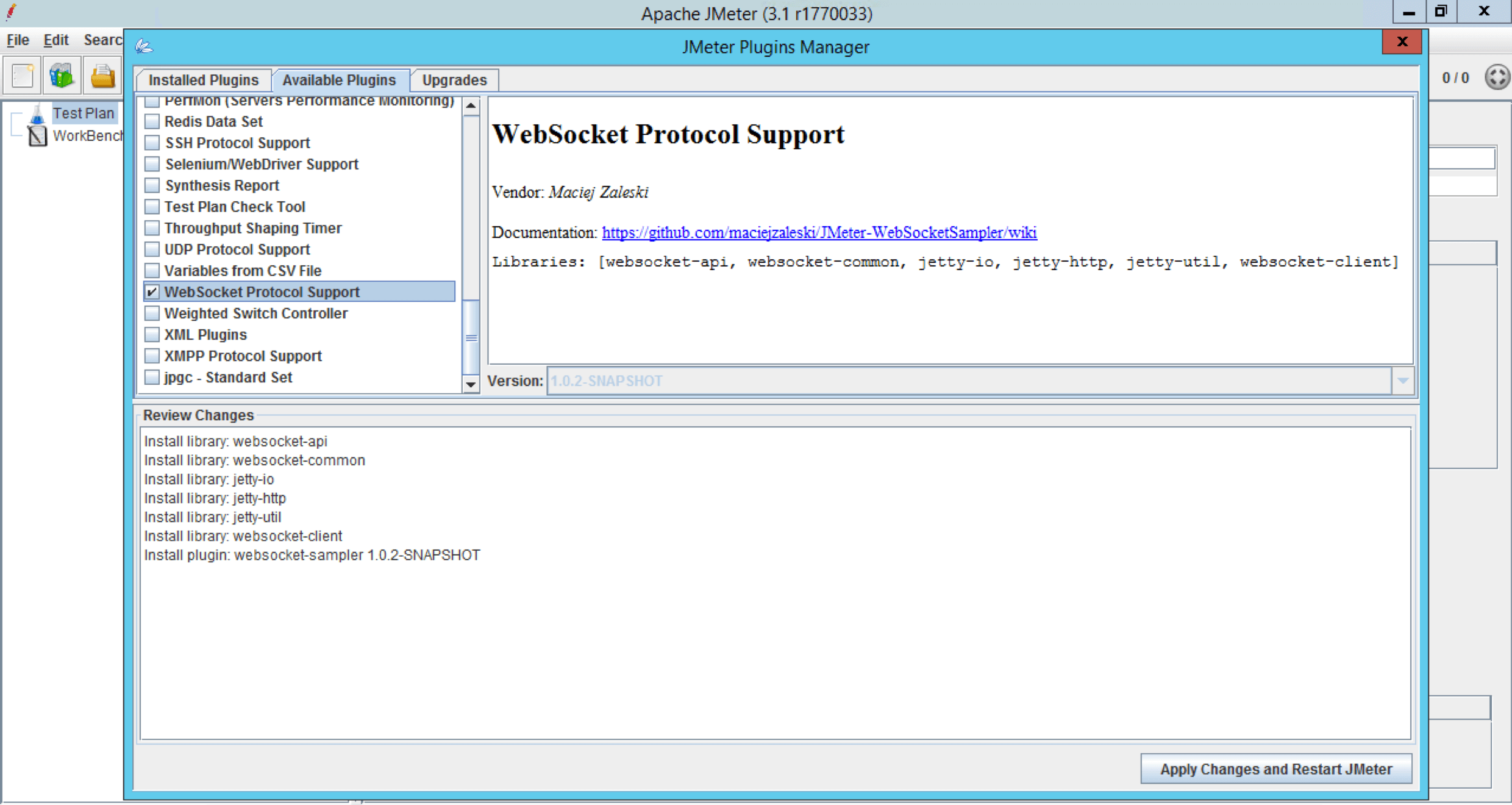This screenshot has width=1512, height=805.
Task: Click Apply Changes and Restart JMeter button
Action: [x=1277, y=768]
